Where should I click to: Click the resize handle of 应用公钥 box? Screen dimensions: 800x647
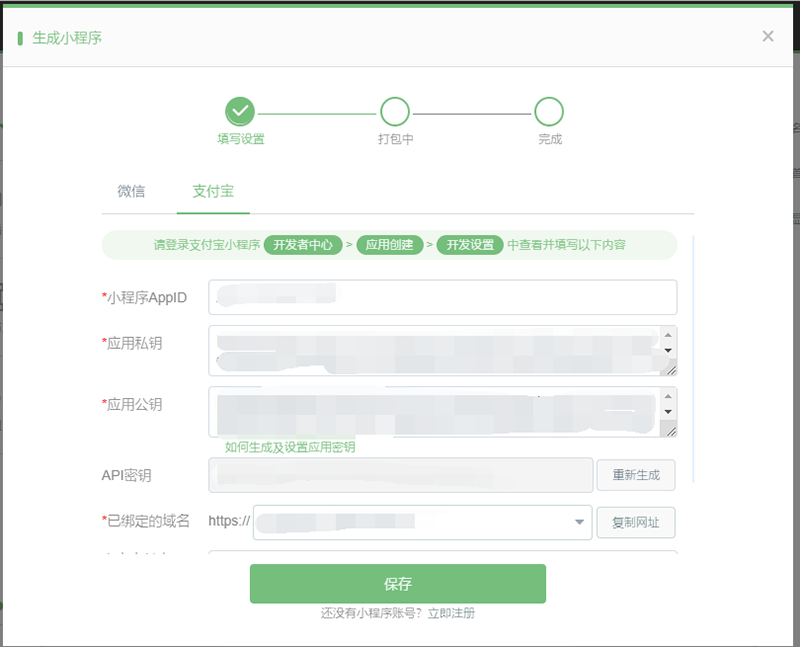coord(670,430)
